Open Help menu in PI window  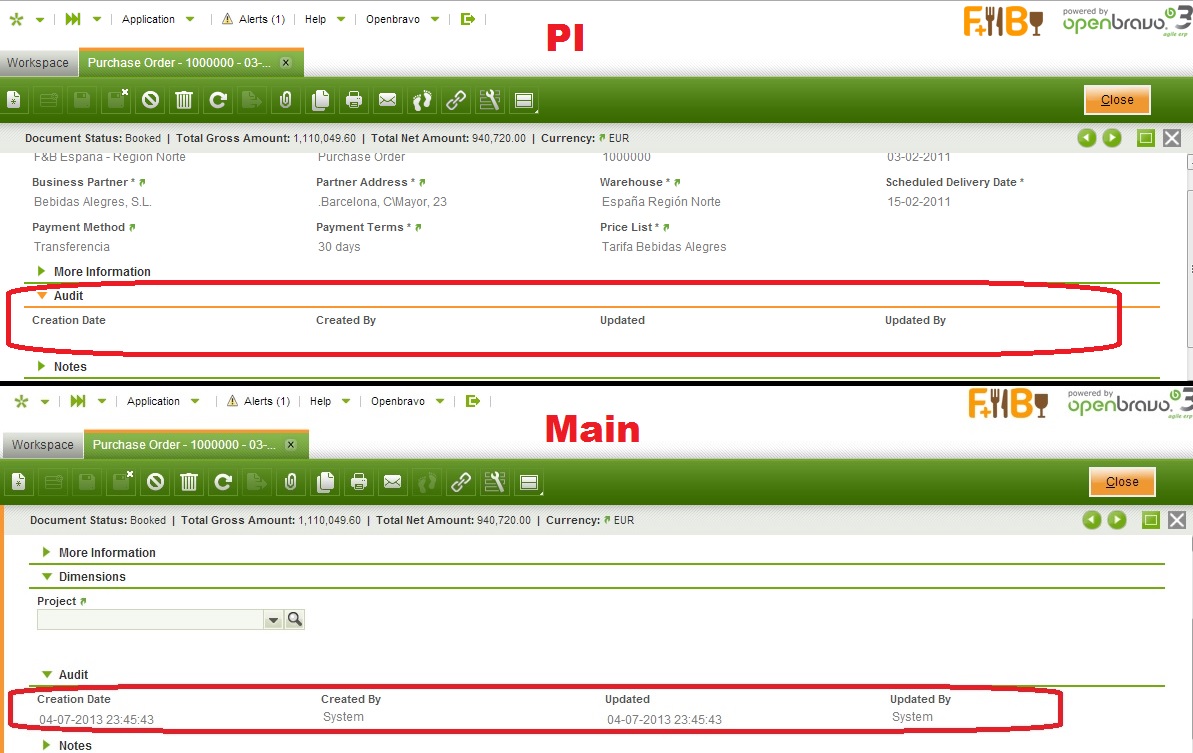[324, 19]
